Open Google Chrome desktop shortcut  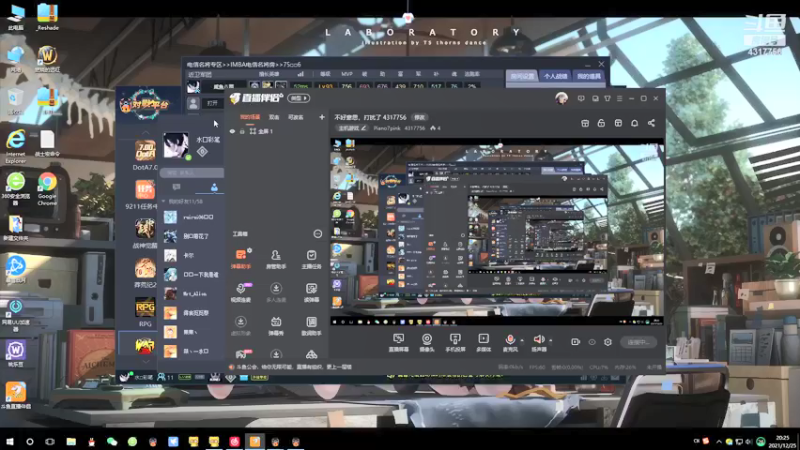pyautogui.click(x=47, y=189)
